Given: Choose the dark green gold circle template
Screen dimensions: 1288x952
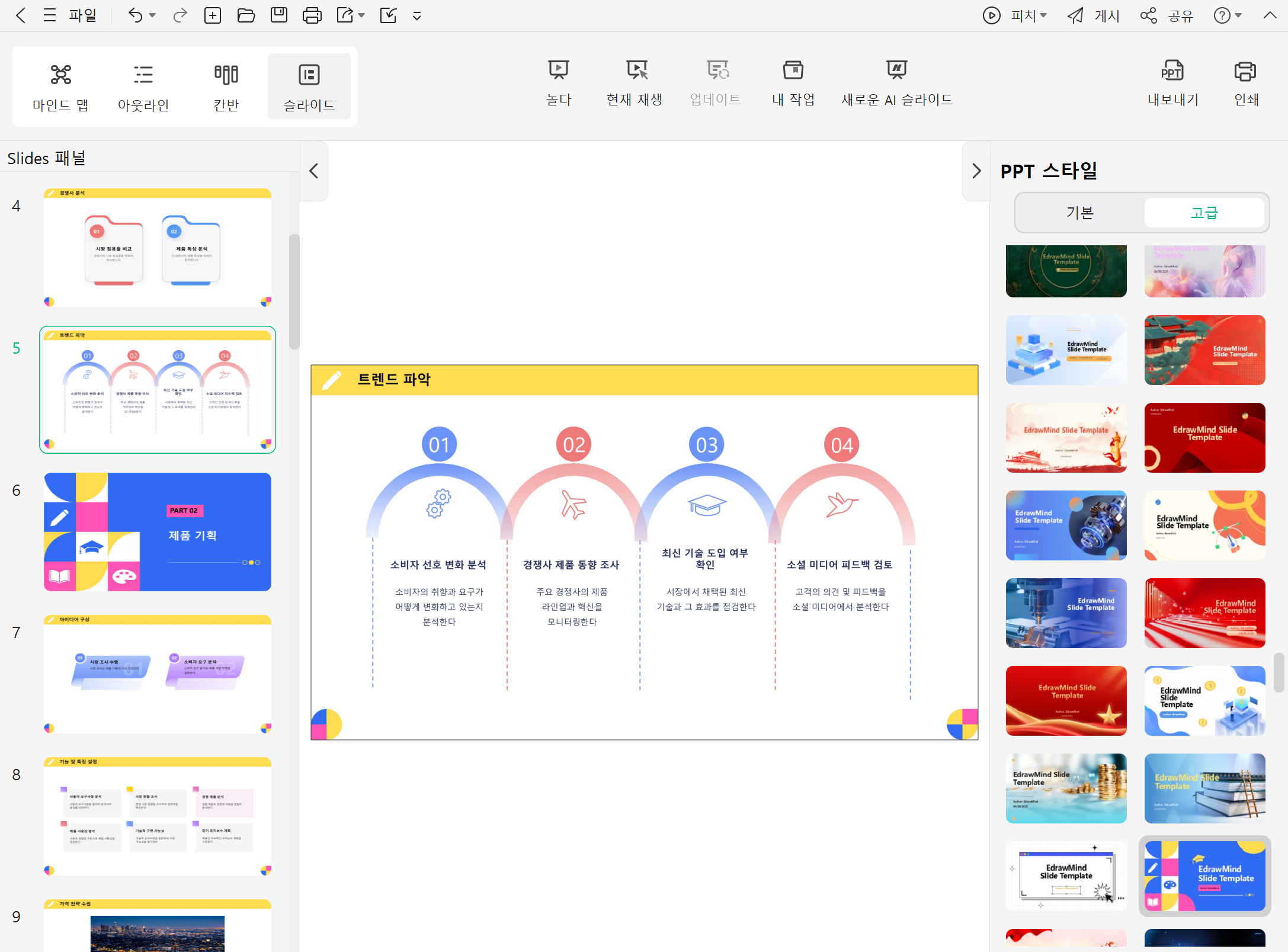Looking at the screenshot, I should coord(1066,271).
